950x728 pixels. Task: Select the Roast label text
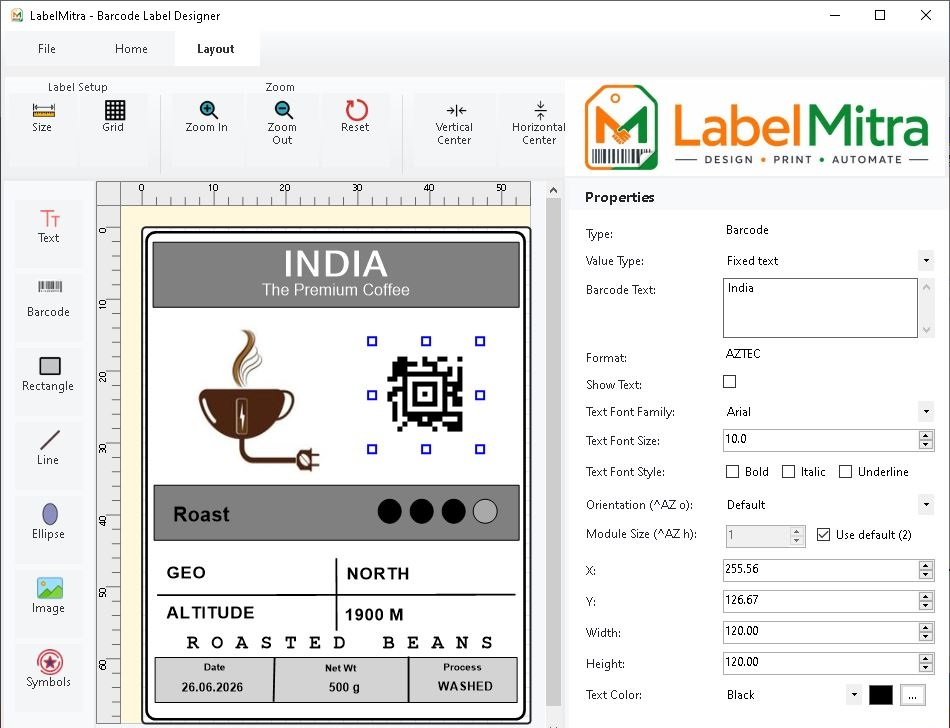pos(201,514)
